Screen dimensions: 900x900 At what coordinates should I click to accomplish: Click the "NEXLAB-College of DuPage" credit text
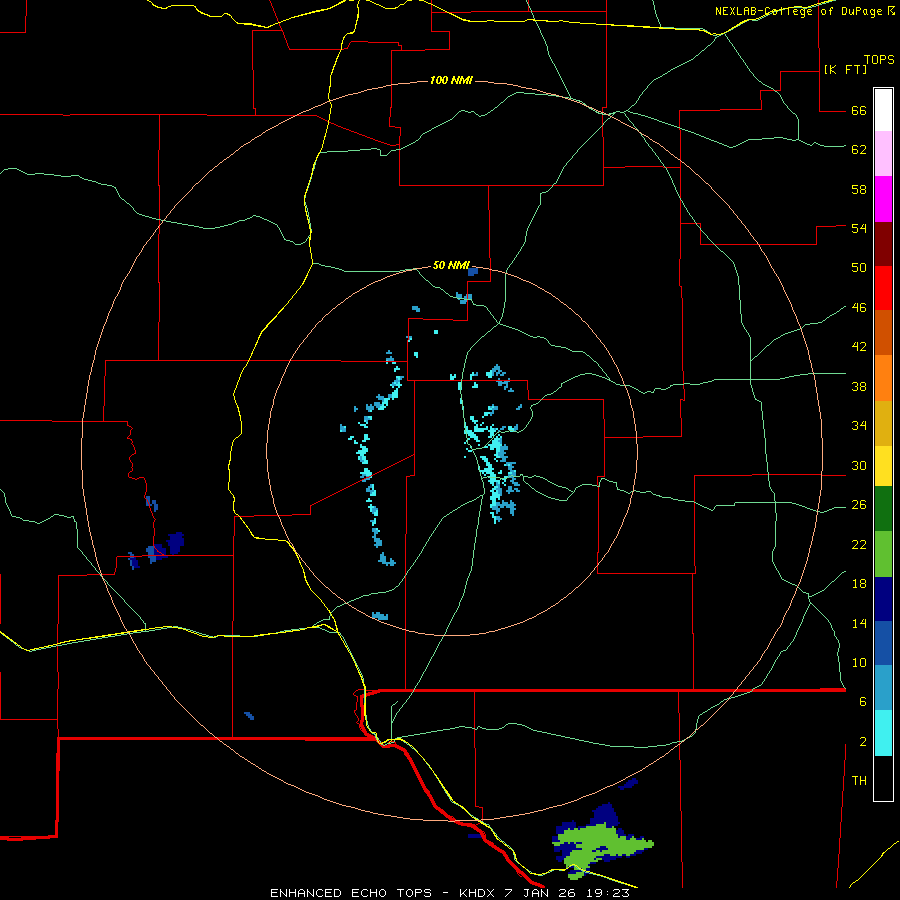tap(798, 11)
